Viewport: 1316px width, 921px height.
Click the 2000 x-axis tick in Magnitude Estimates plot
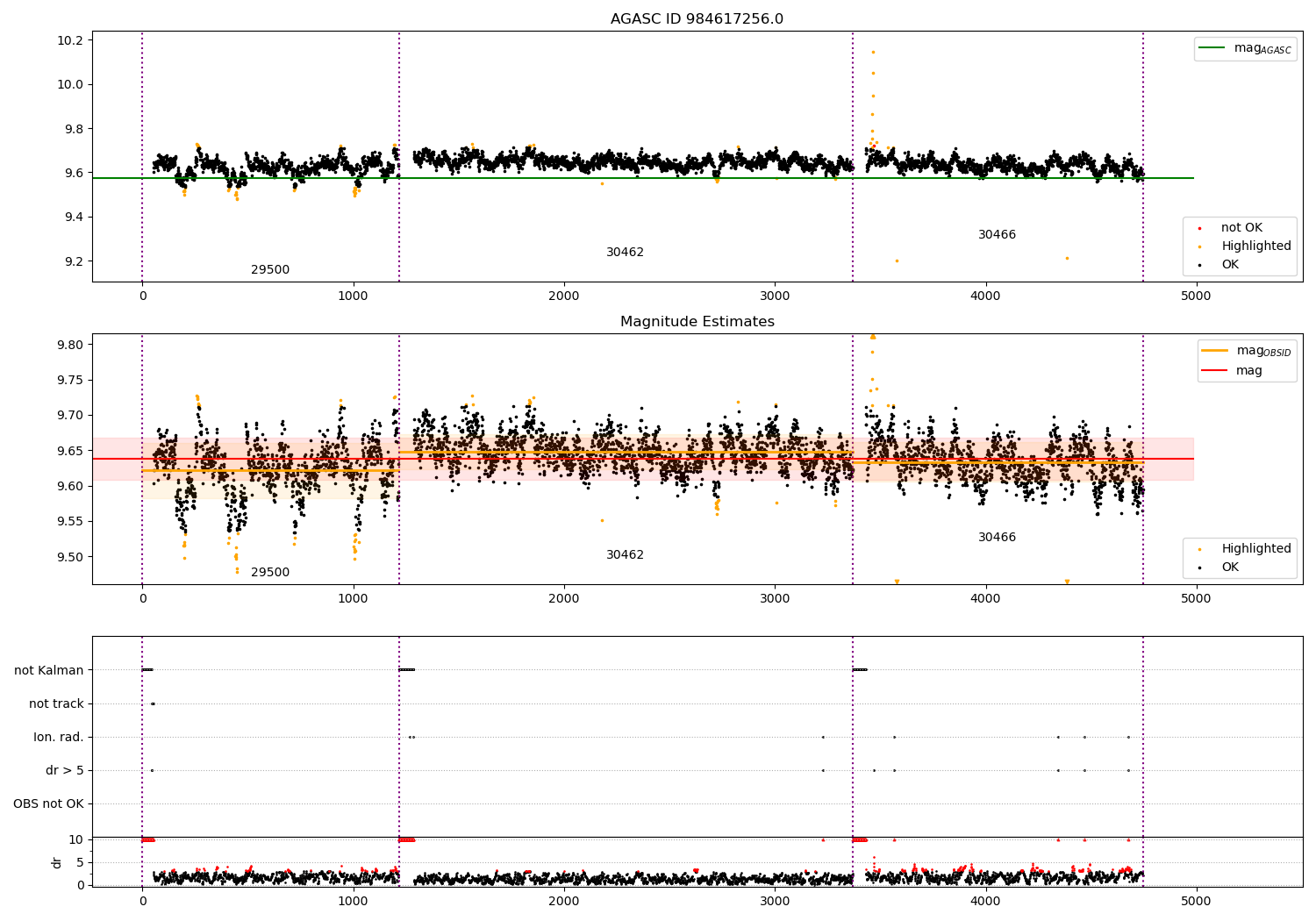563,599
